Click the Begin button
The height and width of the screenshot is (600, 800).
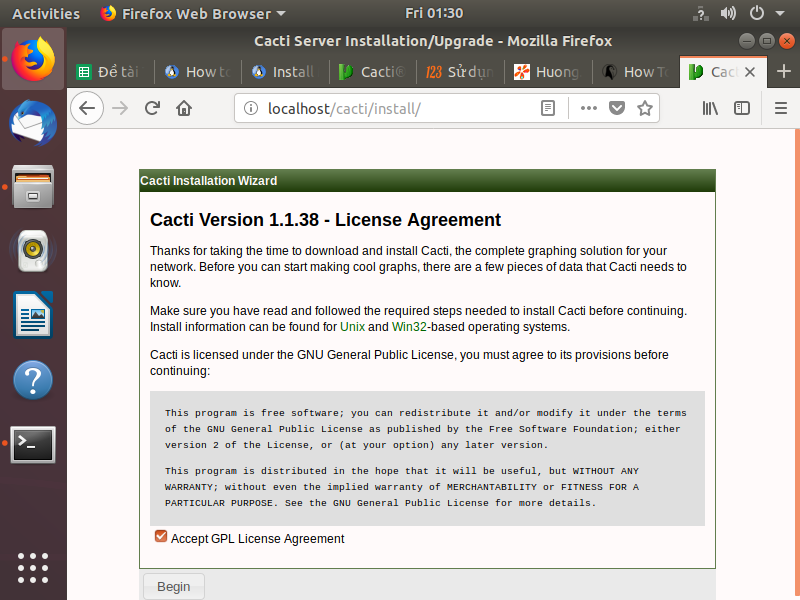173,587
